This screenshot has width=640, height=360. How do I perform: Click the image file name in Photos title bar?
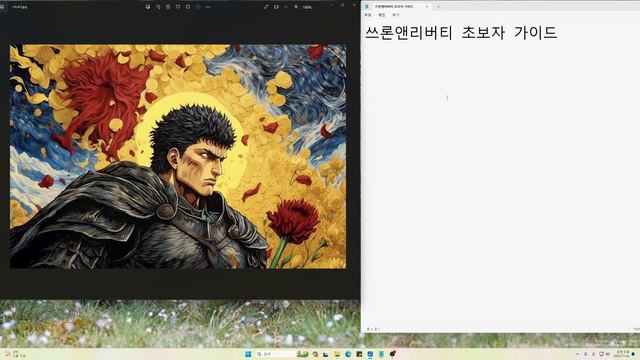click(x=20, y=7)
